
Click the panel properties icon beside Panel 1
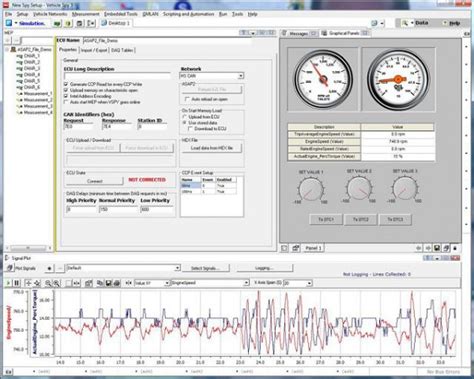[x=296, y=248]
